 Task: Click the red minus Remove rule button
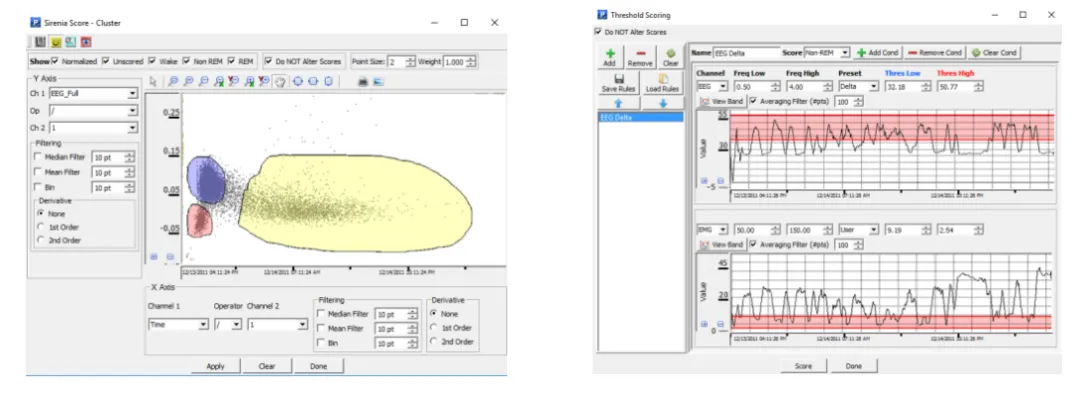[640, 57]
